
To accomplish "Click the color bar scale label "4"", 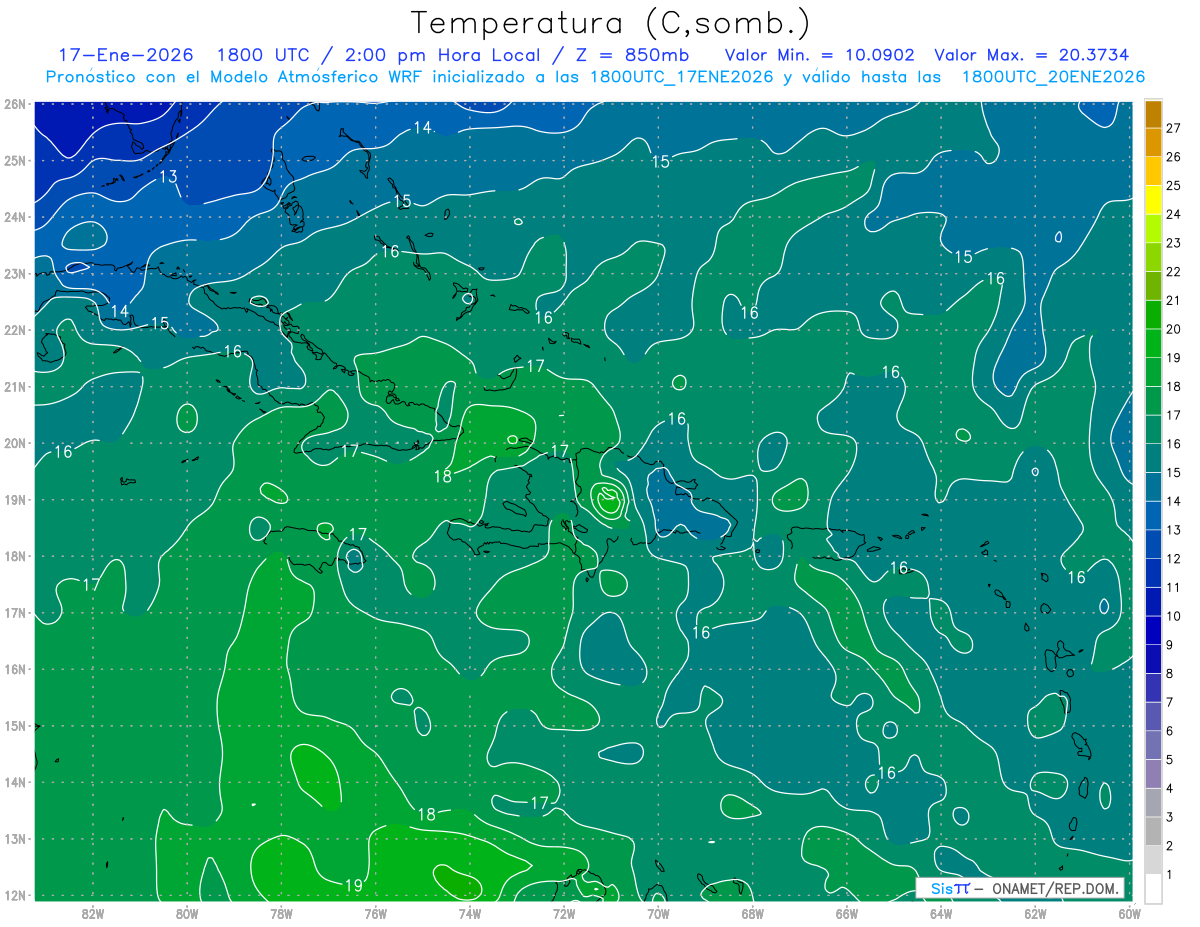I will [1170, 788].
